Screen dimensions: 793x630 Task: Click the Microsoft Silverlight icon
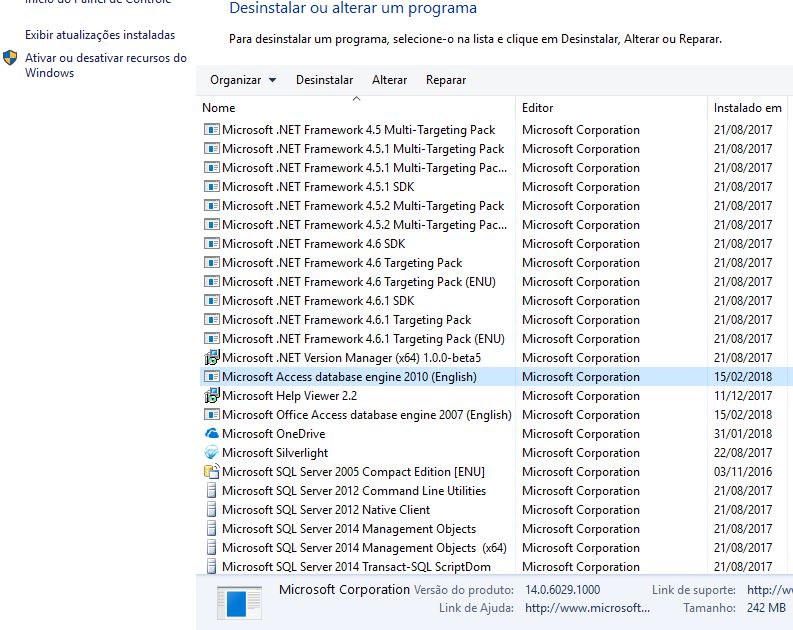click(x=211, y=453)
